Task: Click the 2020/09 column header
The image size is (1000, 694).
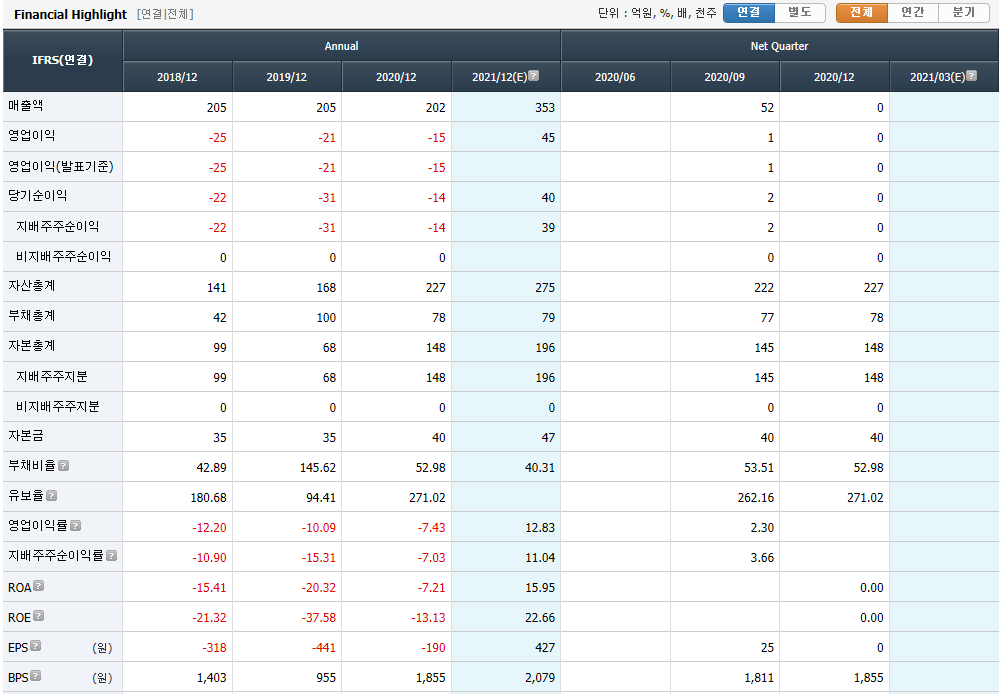Action: (x=724, y=77)
